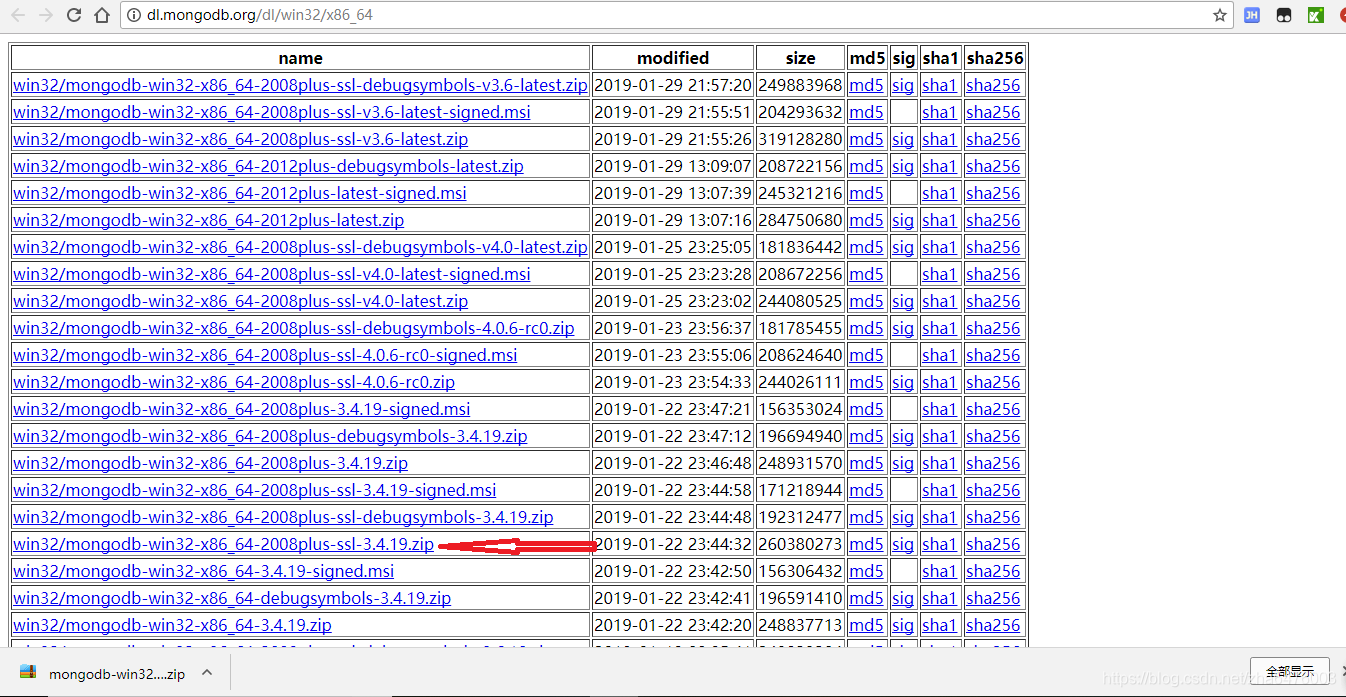
Task: Open the browser home page
Action: coord(101,15)
